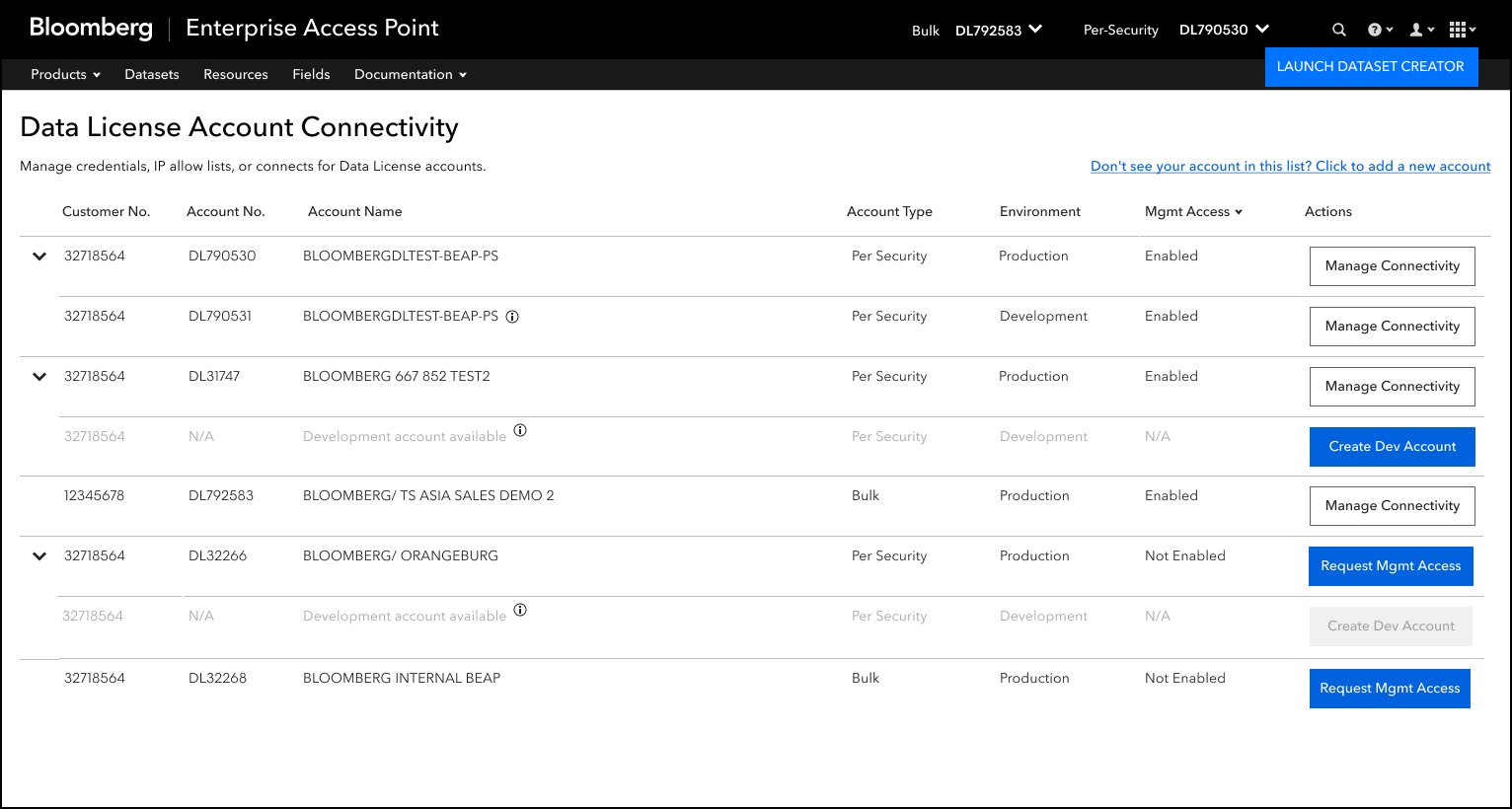Open the Products menu
1512x809 pixels.
coord(65,74)
